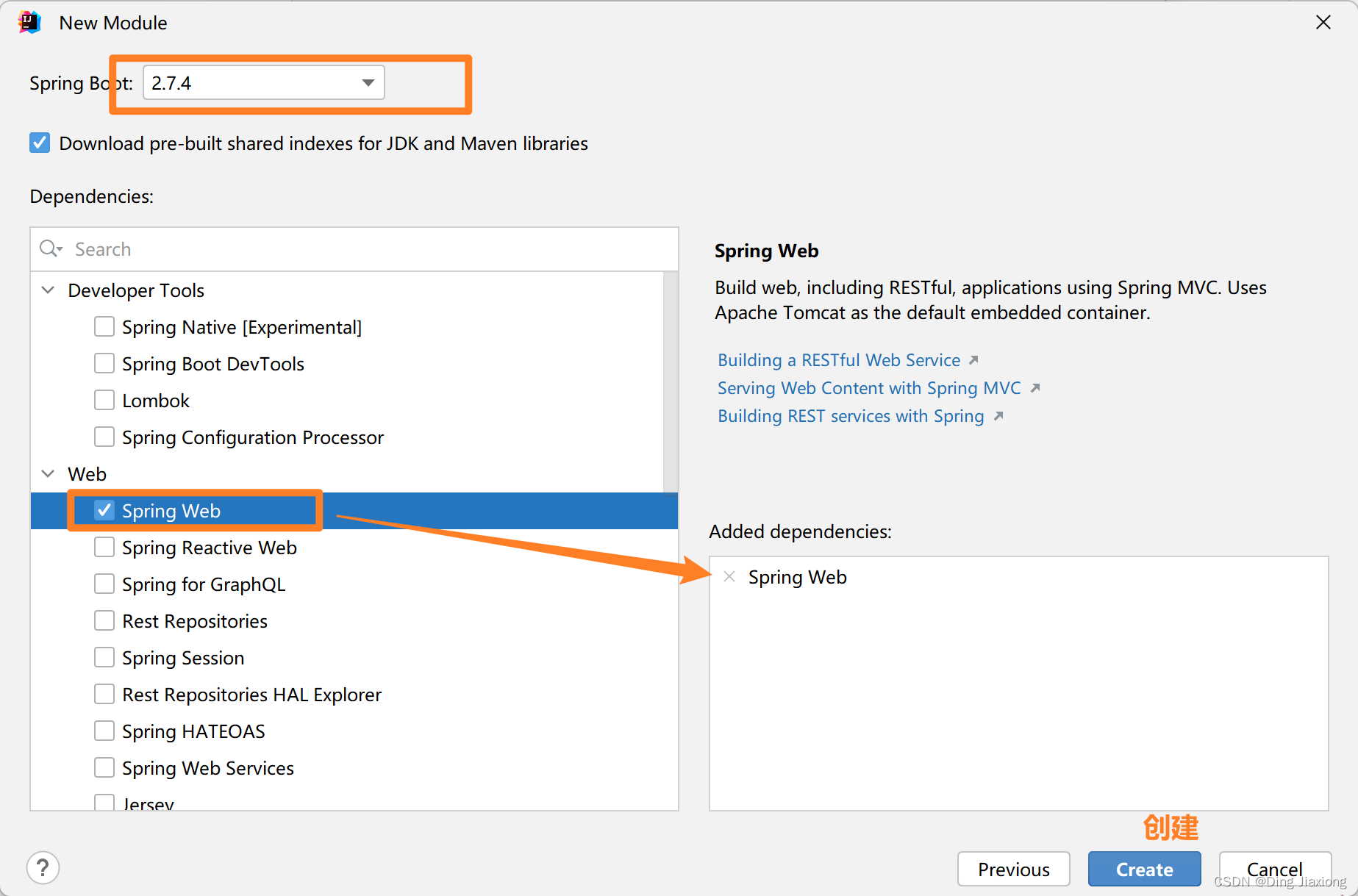The width and height of the screenshot is (1358, 896).
Task: Click the Previous button
Action: click(x=1014, y=870)
